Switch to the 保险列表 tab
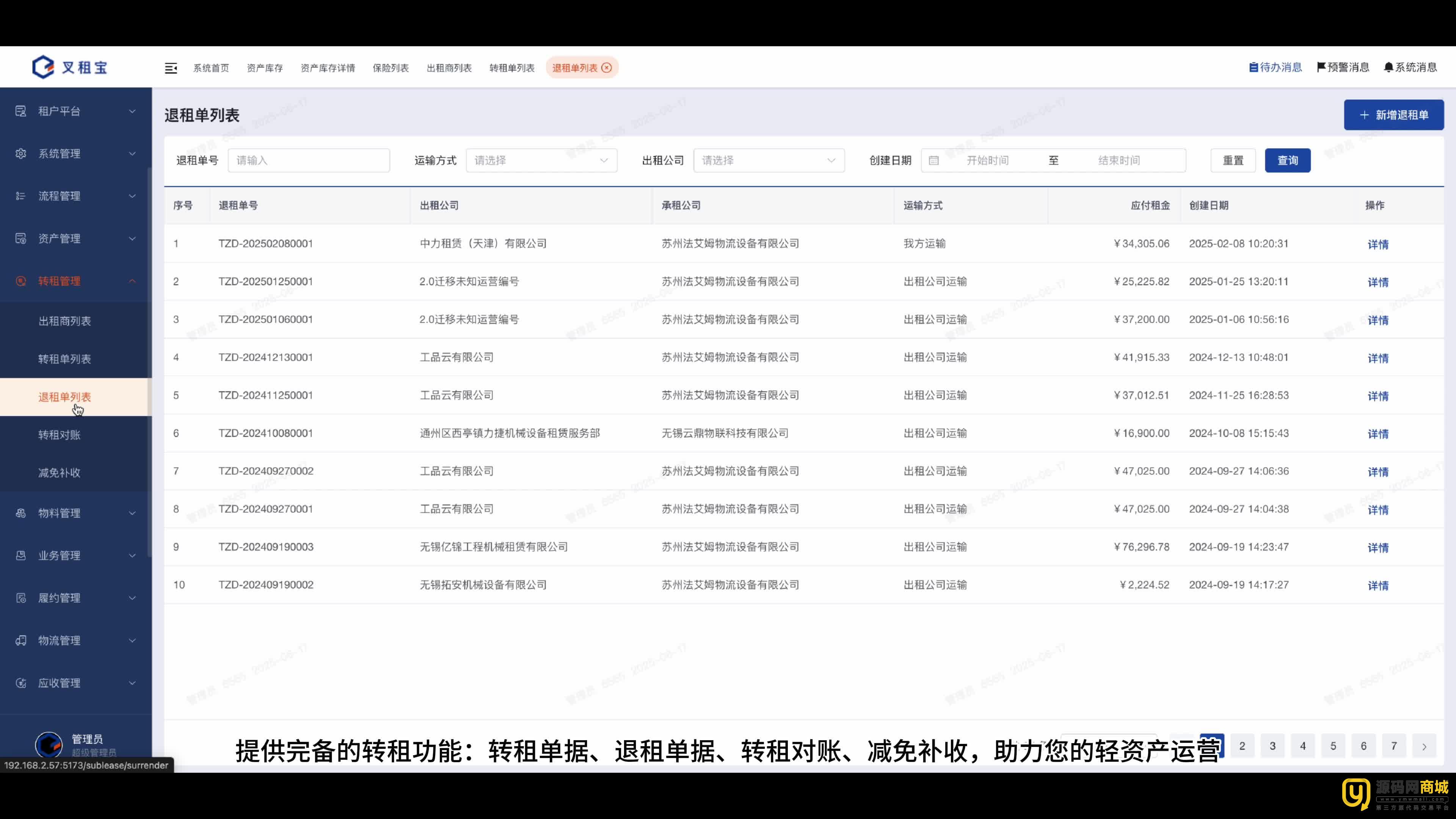1456x819 pixels. [x=390, y=68]
